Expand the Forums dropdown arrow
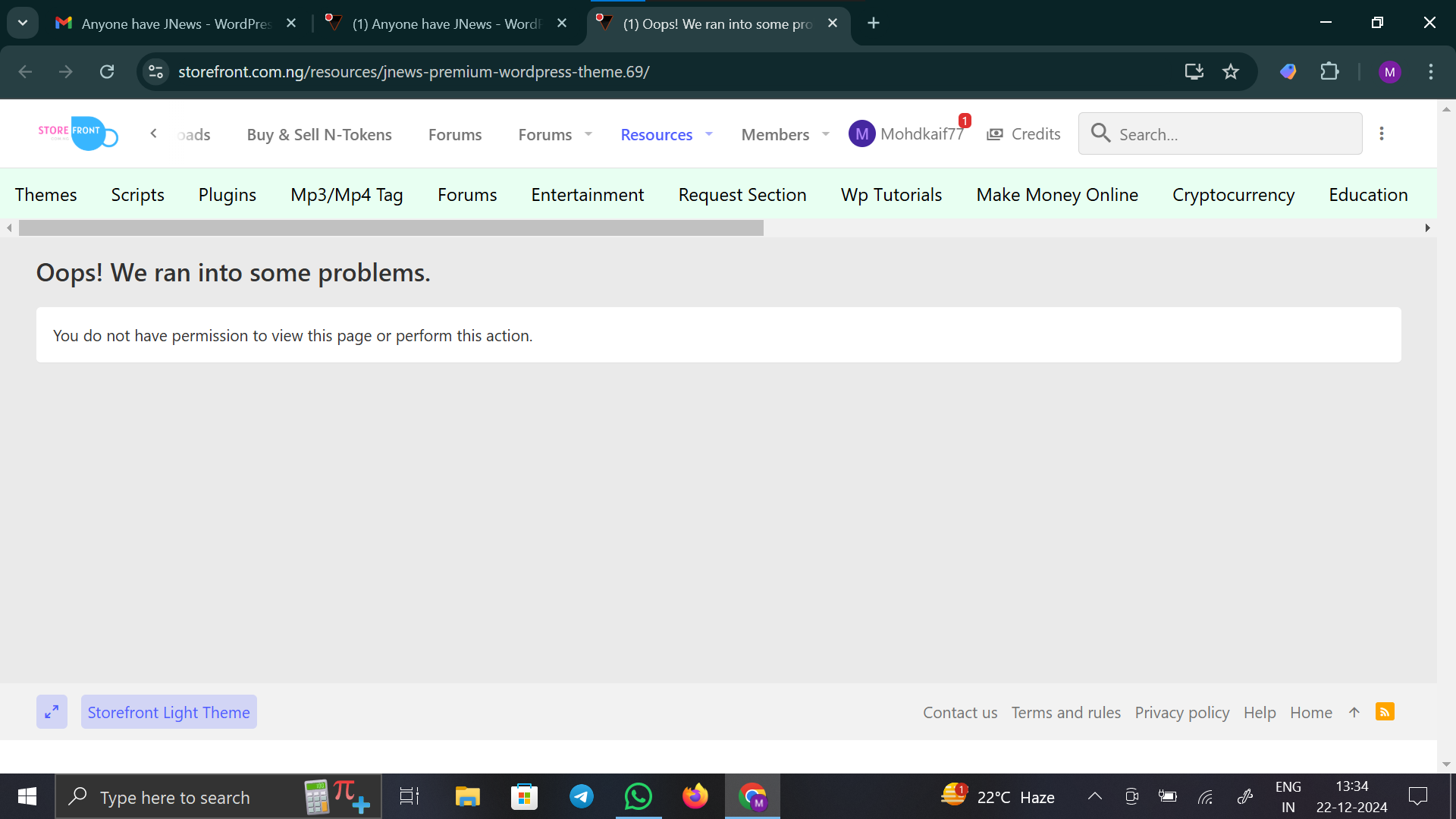1456x819 pixels. tap(588, 134)
